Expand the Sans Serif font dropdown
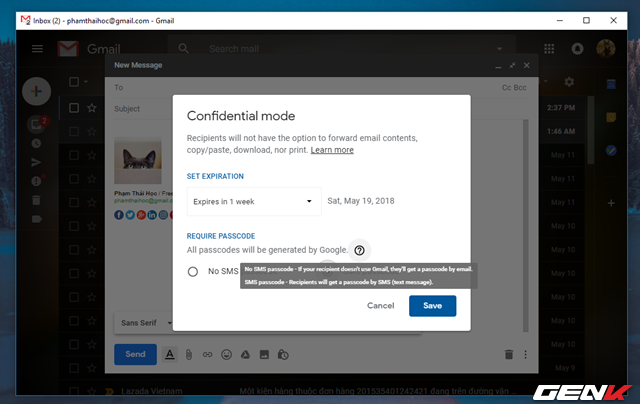Image resolution: width=640 pixels, height=404 pixels. point(145,323)
